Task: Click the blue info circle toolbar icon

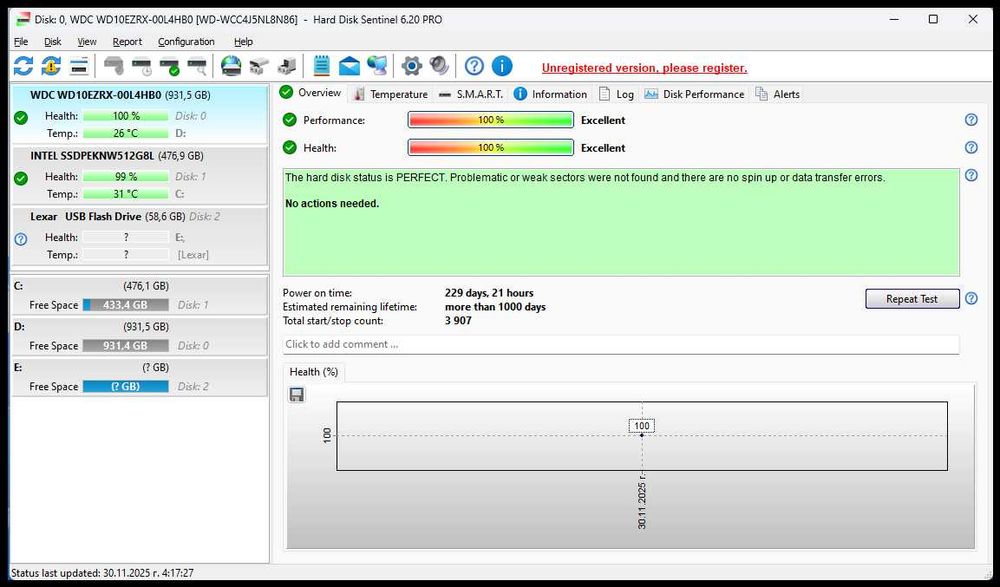Action: pyautogui.click(x=502, y=66)
